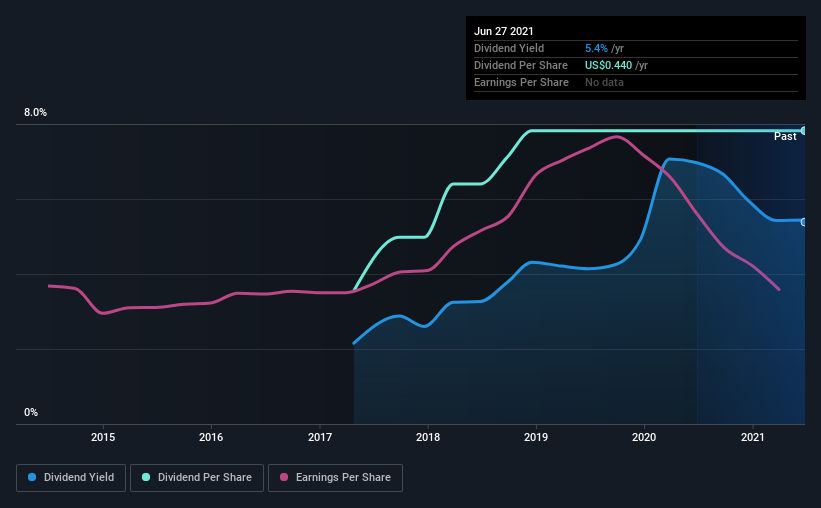
Task: Toggle the Dividend Yield legend button
Action: tap(71, 478)
